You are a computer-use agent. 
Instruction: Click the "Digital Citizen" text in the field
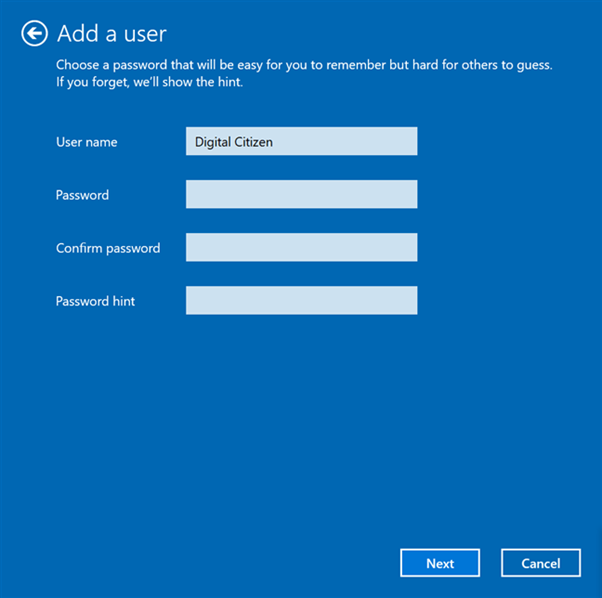click(233, 142)
